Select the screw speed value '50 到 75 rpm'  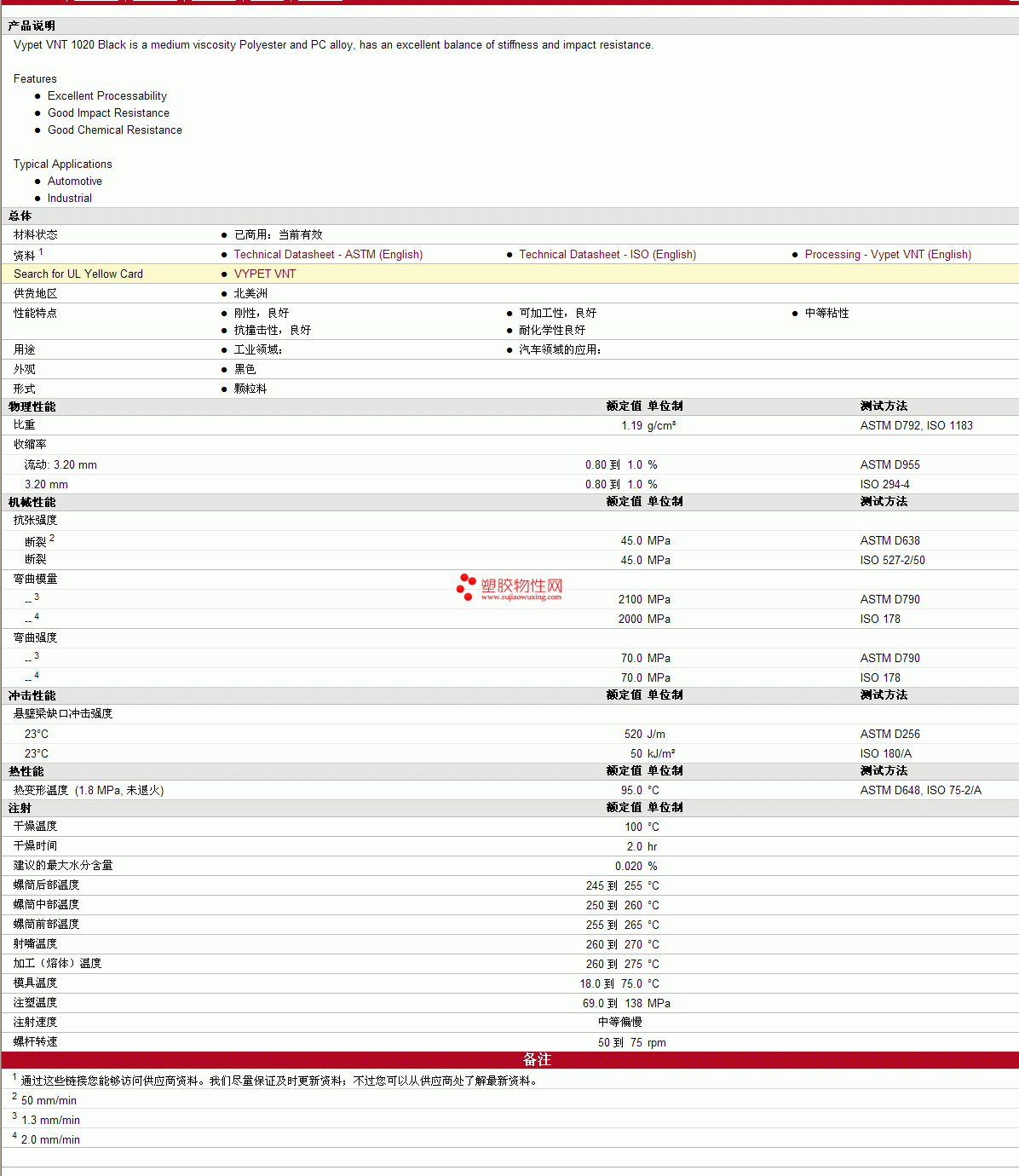[632, 1042]
